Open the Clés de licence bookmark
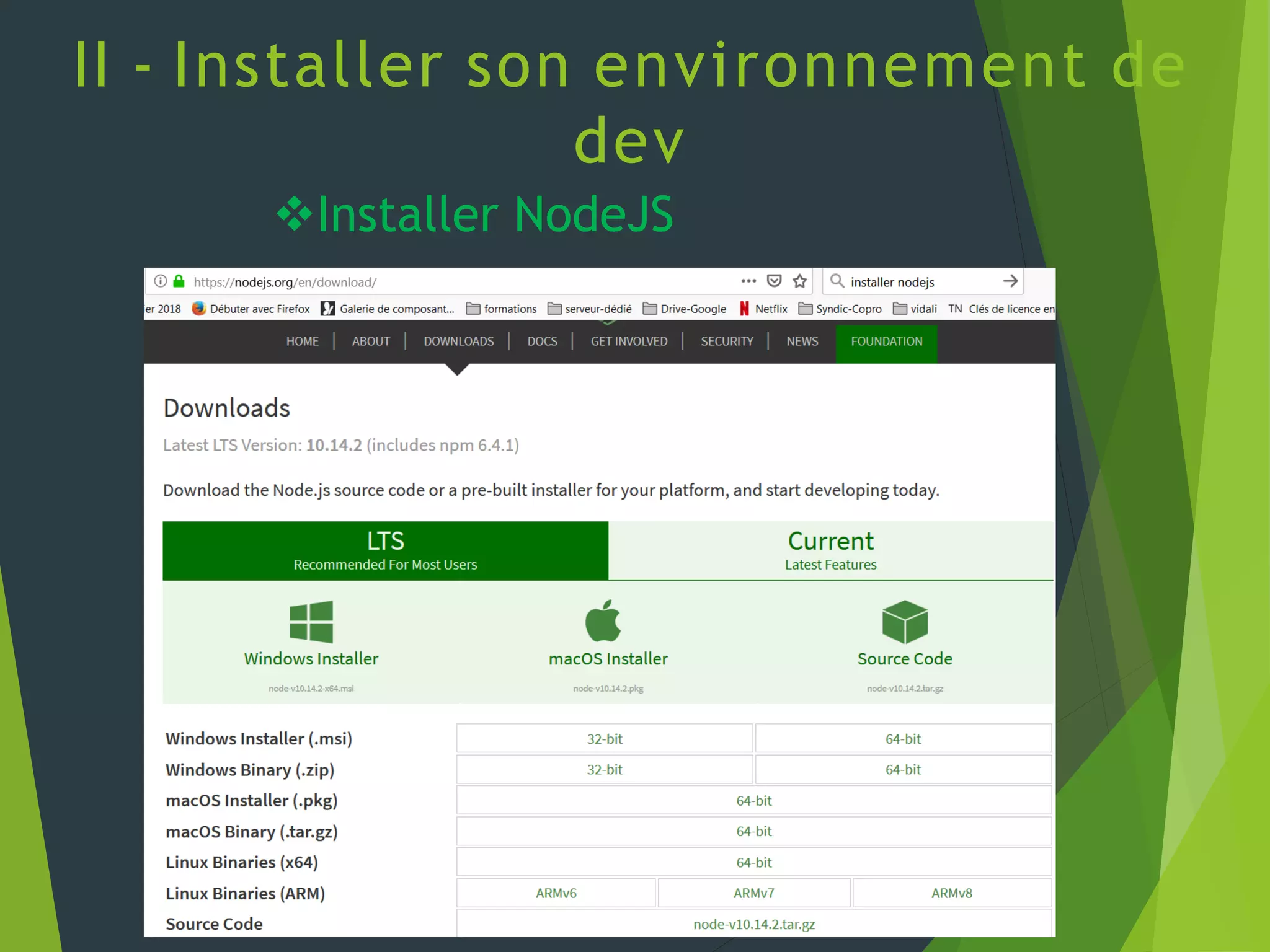 [1001, 309]
